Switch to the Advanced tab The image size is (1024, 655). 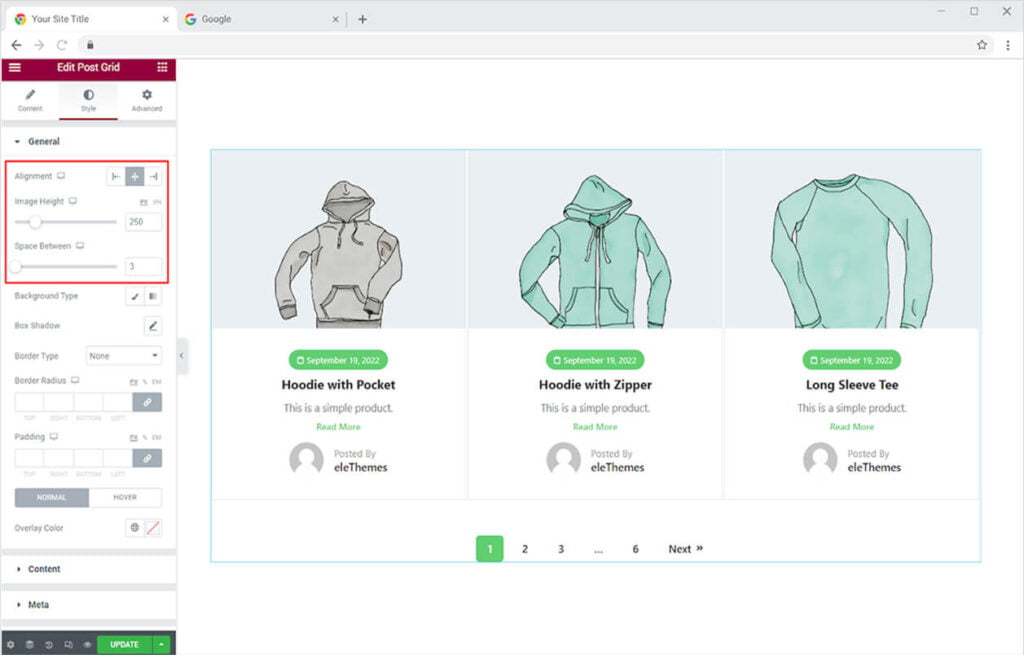tap(146, 100)
